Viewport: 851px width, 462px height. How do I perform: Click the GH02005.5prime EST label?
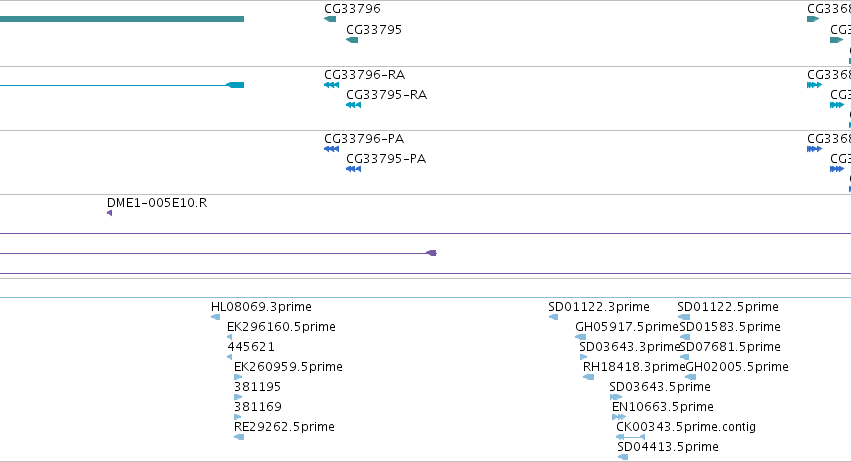737,367
